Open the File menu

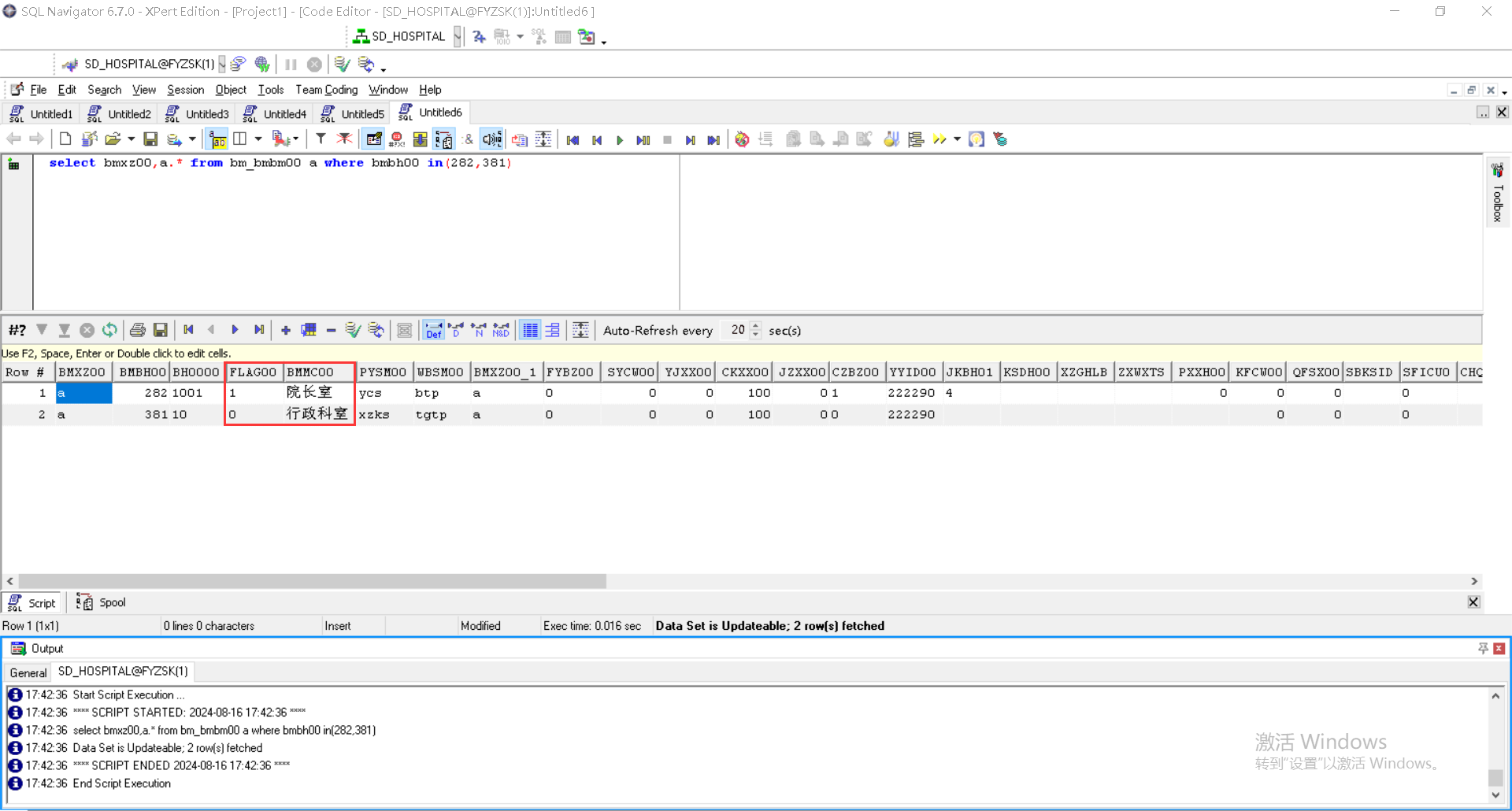coord(38,90)
